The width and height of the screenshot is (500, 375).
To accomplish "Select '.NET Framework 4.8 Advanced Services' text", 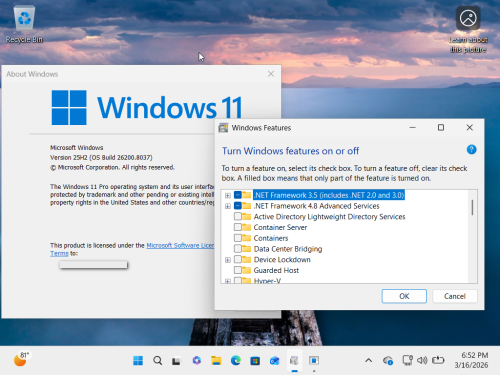I will [317, 206].
